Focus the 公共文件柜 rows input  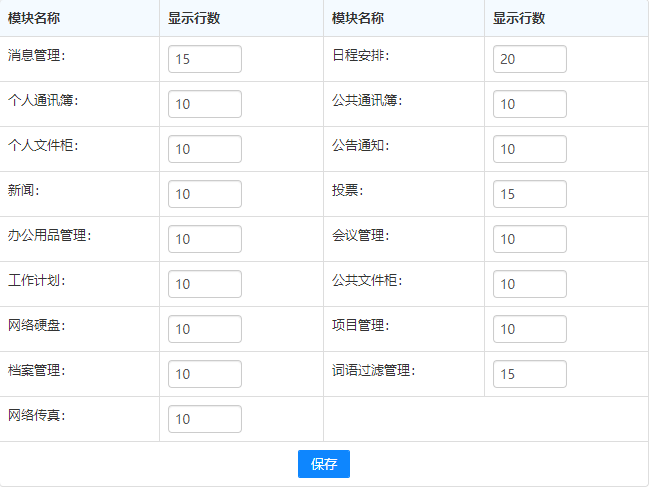[x=529, y=284]
